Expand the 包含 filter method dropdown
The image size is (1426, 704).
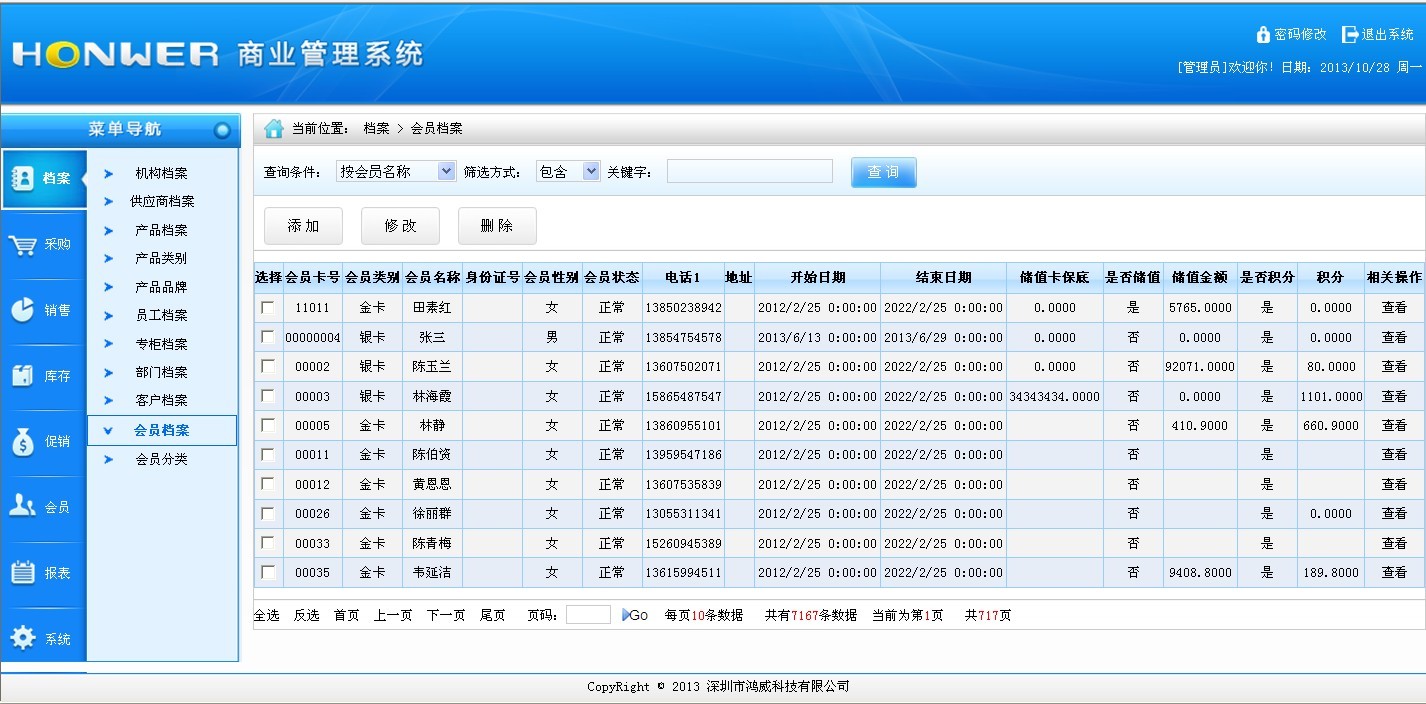click(x=591, y=172)
